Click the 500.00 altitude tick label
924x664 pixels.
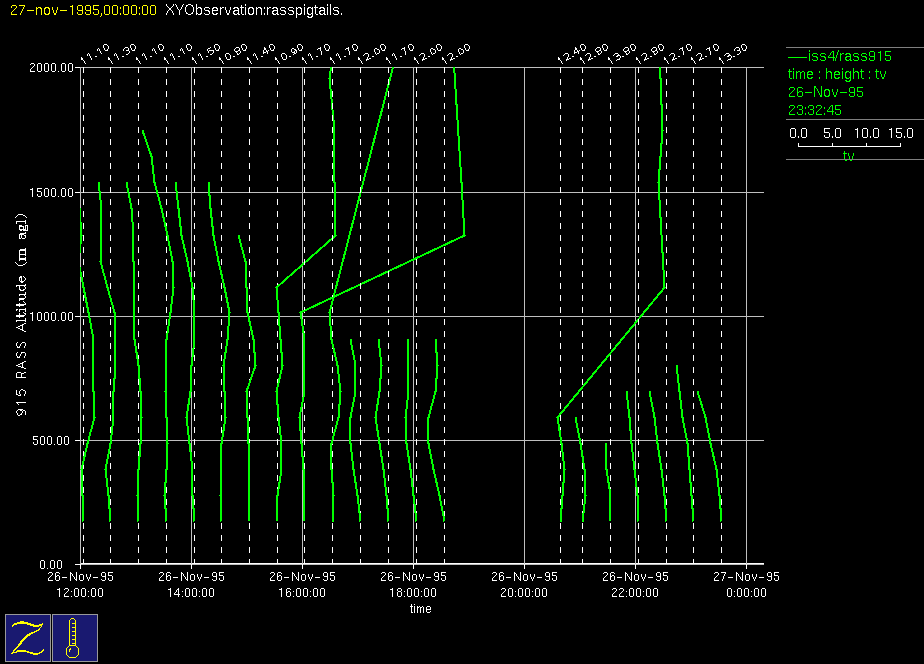[55, 440]
